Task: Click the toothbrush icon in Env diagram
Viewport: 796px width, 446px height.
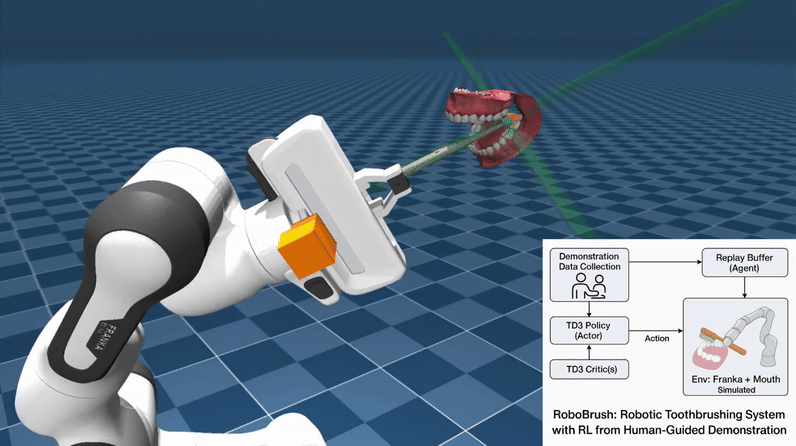Action: (723, 341)
